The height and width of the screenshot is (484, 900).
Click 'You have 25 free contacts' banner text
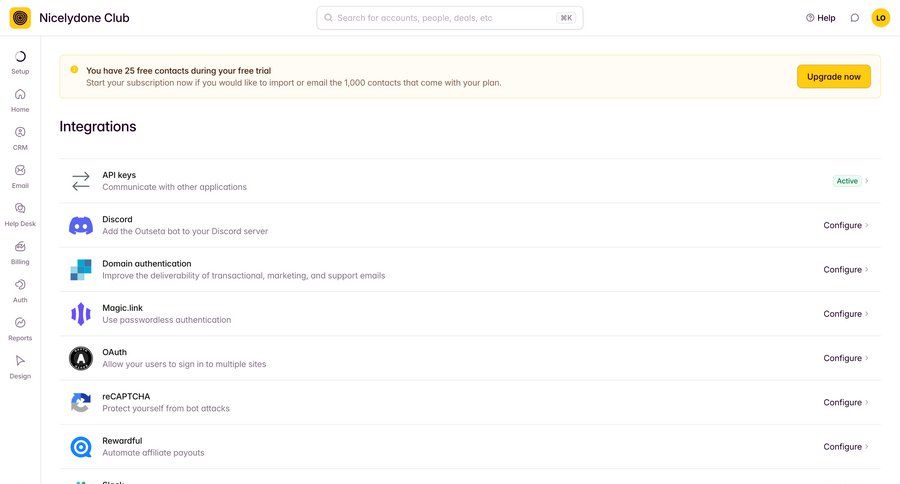[x=179, y=71]
